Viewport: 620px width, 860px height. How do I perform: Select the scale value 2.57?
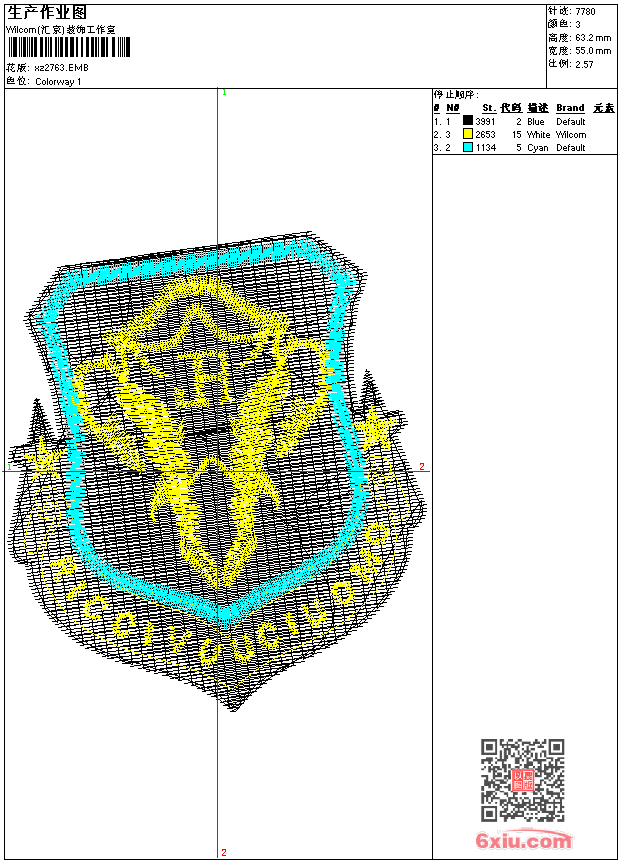pos(584,64)
